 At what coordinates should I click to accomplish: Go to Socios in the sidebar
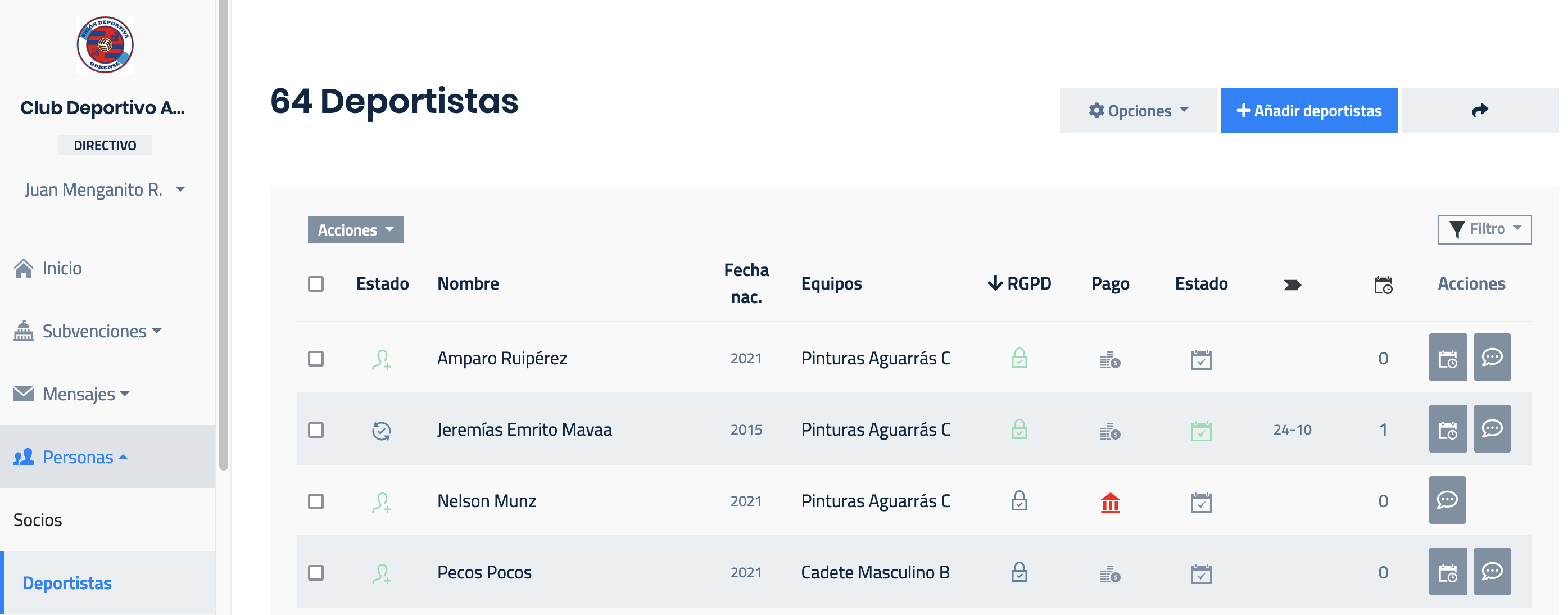pos(38,520)
